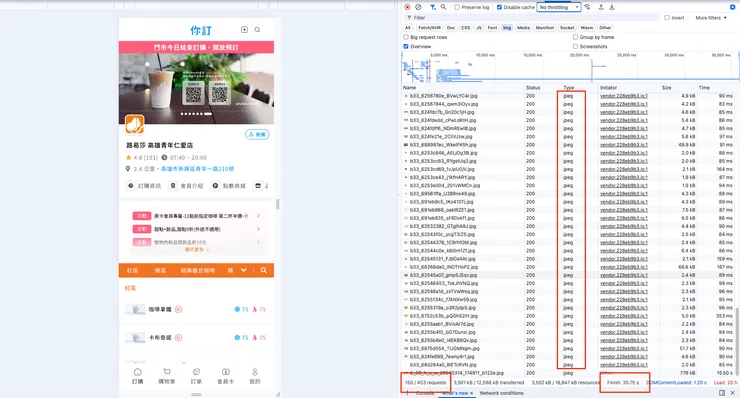Open network search magnifier
The height and width of the screenshot is (398, 740).
point(444,7)
